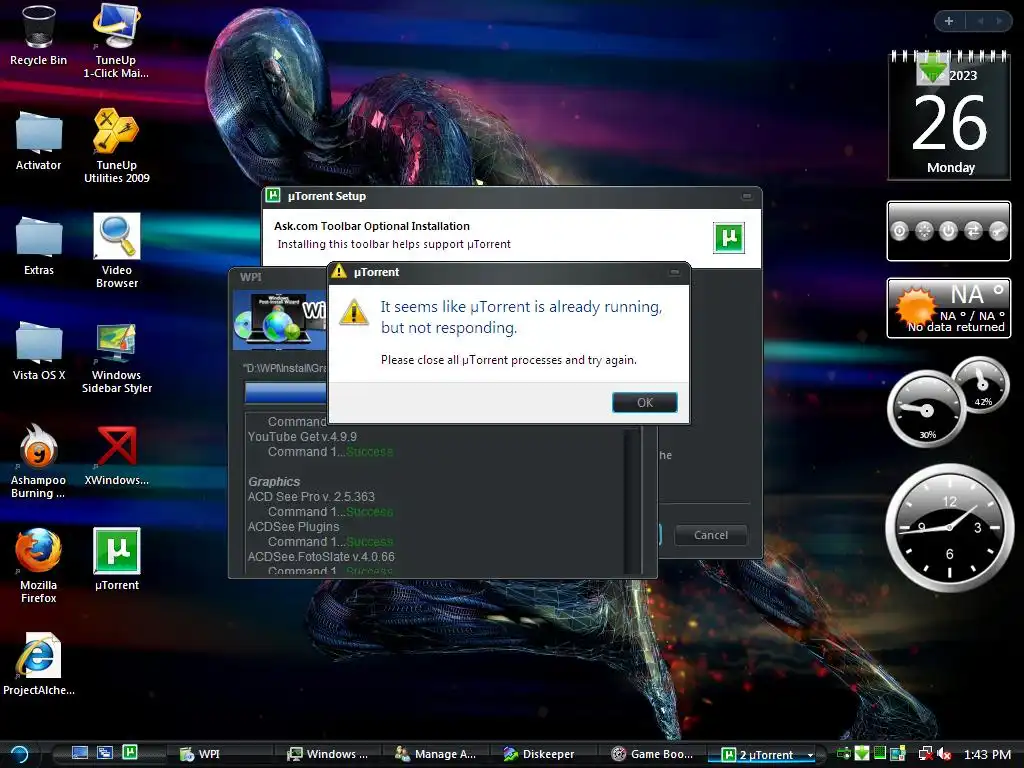1024x768 pixels.
Task: Click the network disconnected tray icon
Action: click(x=925, y=754)
